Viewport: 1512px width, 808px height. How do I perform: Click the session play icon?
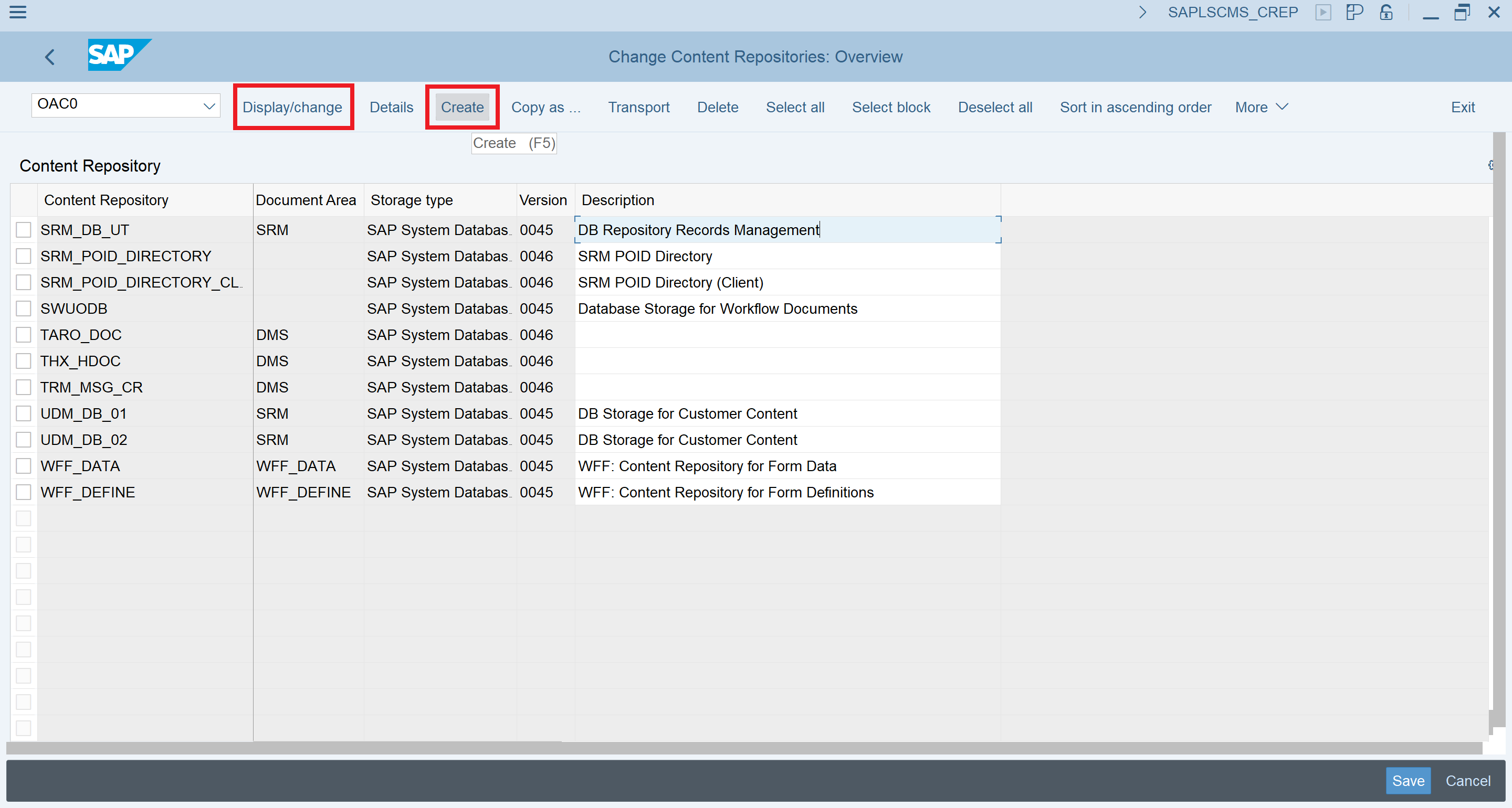[1323, 12]
